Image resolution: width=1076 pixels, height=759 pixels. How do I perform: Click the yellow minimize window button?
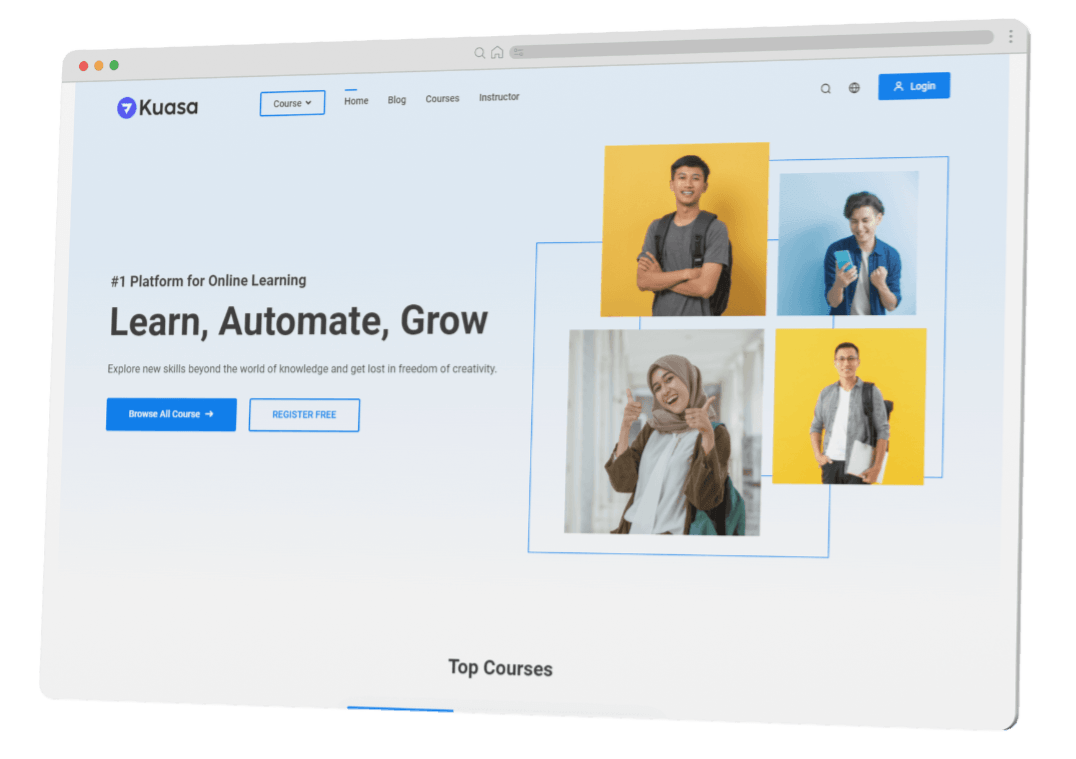tap(99, 65)
